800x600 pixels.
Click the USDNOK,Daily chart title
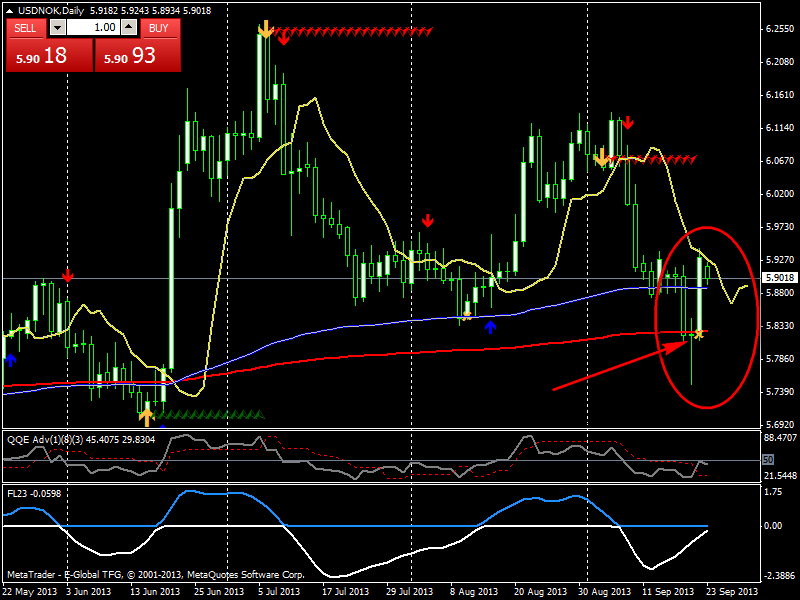(x=51, y=11)
